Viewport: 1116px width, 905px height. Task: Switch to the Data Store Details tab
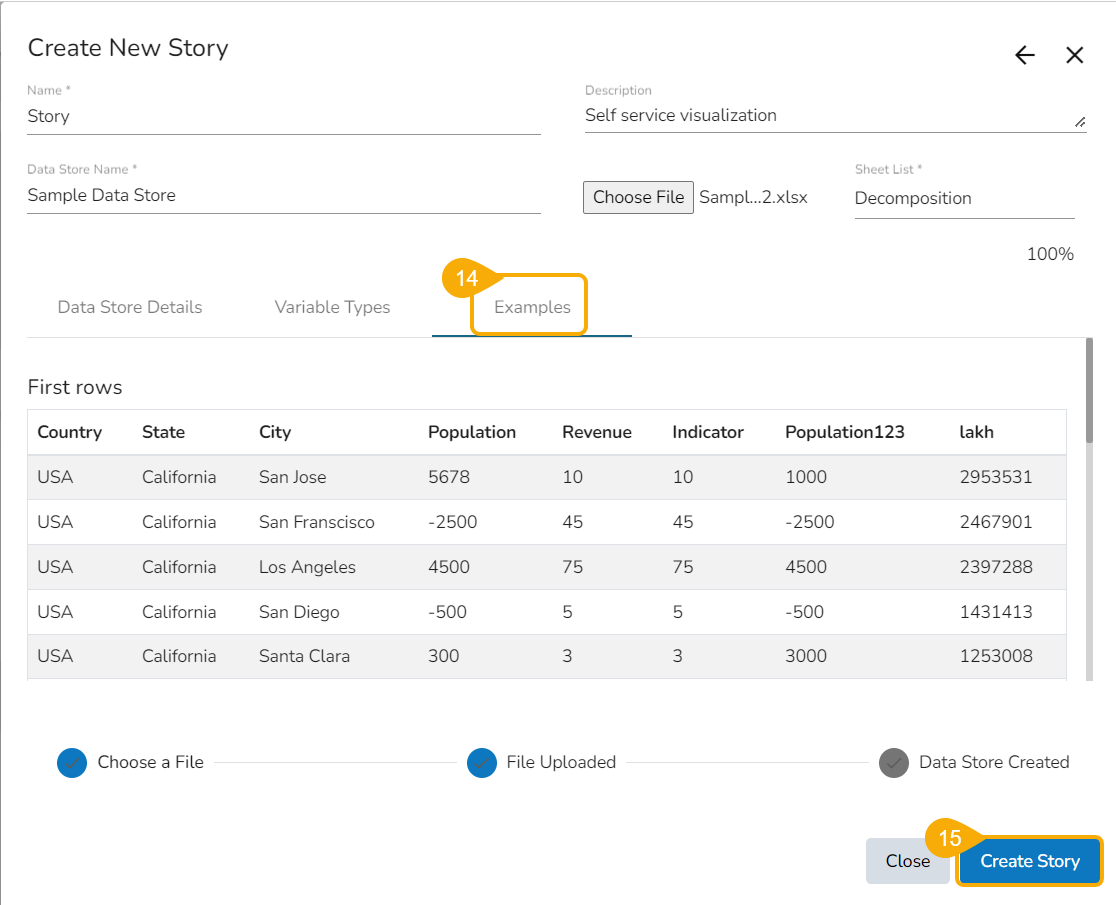pyautogui.click(x=130, y=307)
